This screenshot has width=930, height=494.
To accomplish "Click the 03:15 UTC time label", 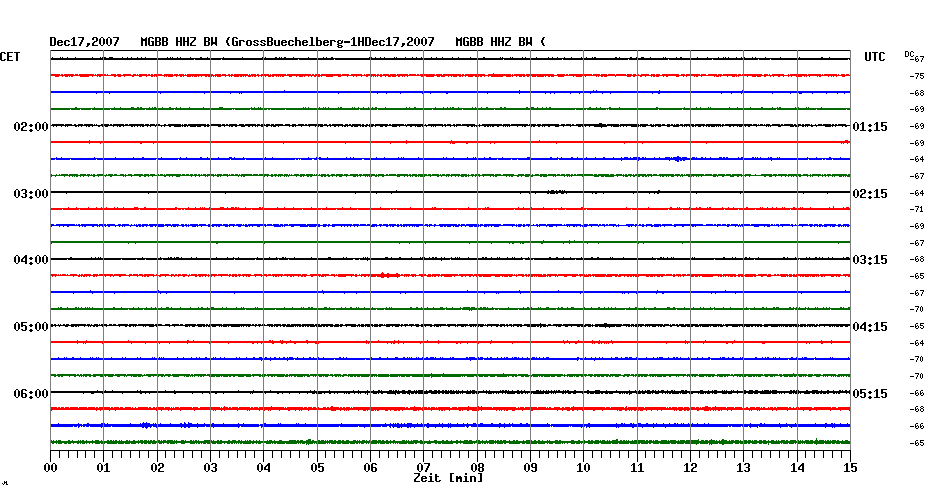I will tap(870, 260).
